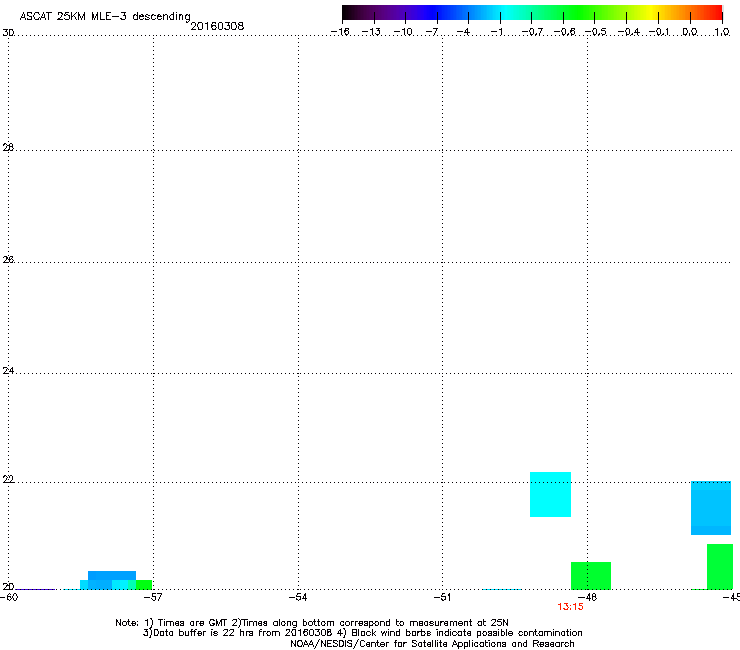Click the 'NOAA/NESDIS/Center for Satellite Applications and Research' credit
740x650 pixels.
point(432,644)
